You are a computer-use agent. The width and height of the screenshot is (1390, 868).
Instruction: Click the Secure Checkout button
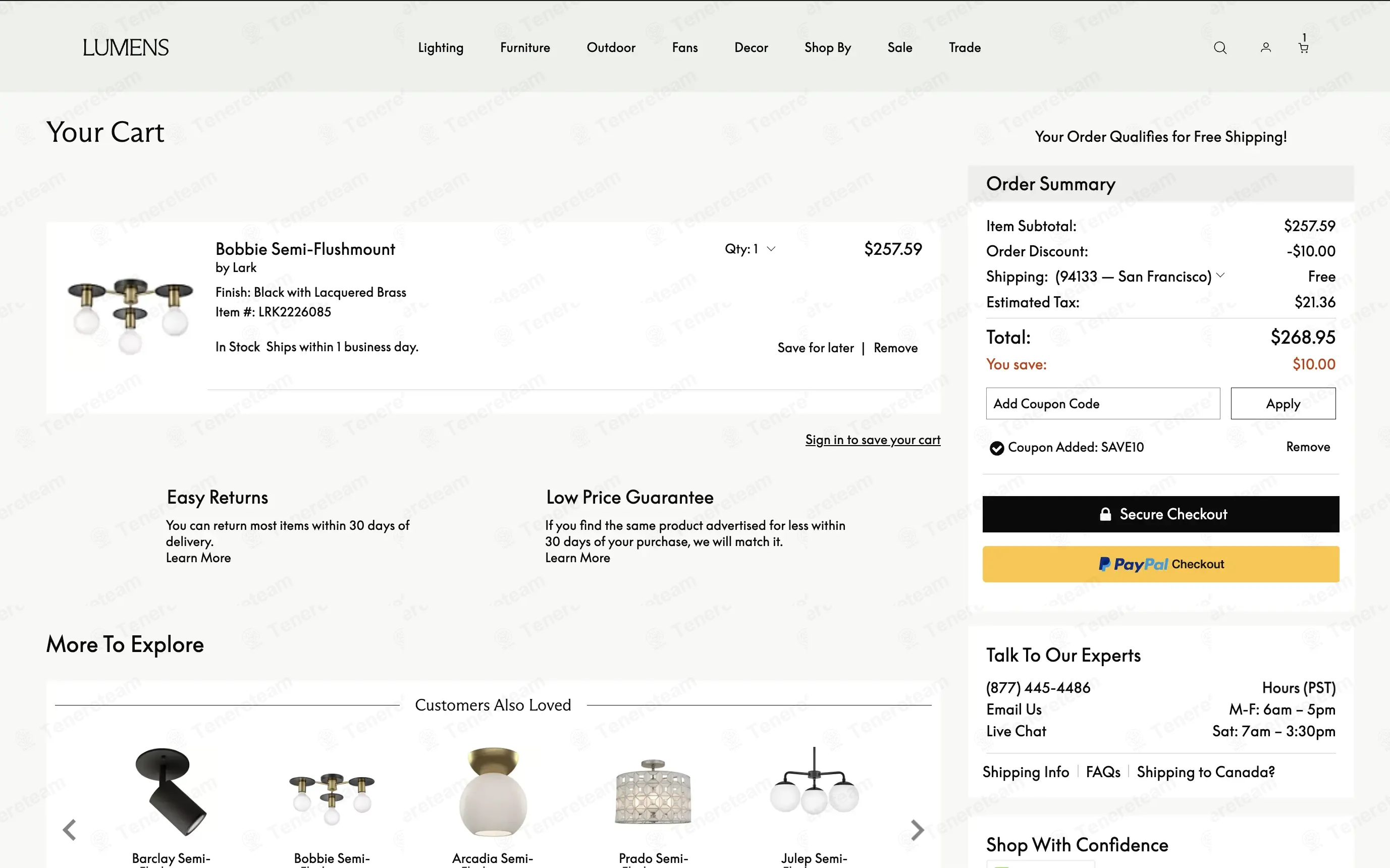pyautogui.click(x=1160, y=514)
